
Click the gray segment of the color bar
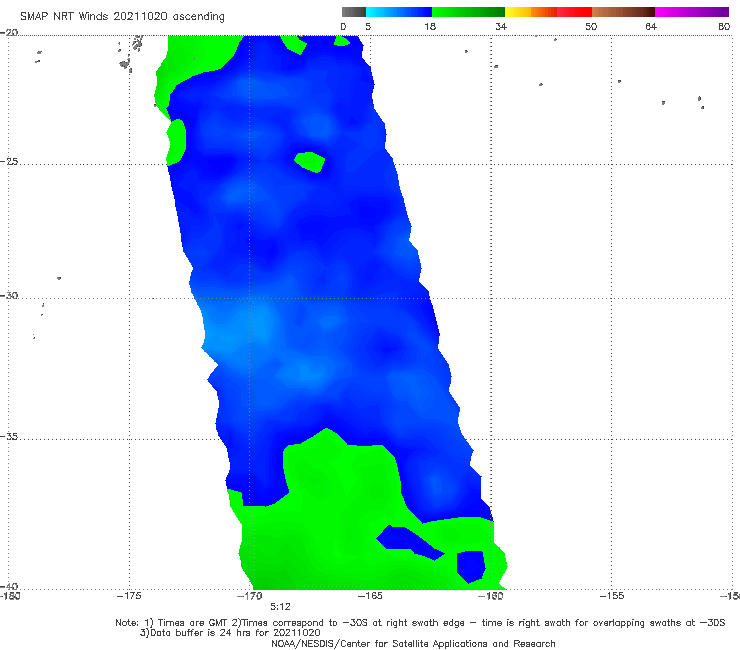coord(354,12)
